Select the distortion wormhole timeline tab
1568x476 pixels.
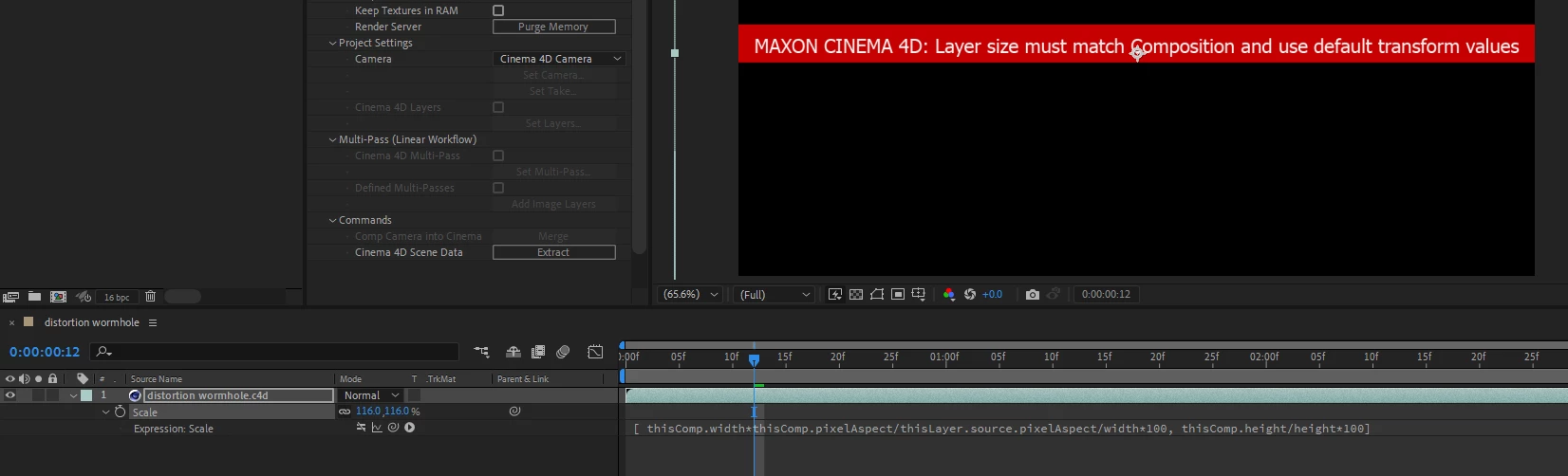tap(92, 322)
